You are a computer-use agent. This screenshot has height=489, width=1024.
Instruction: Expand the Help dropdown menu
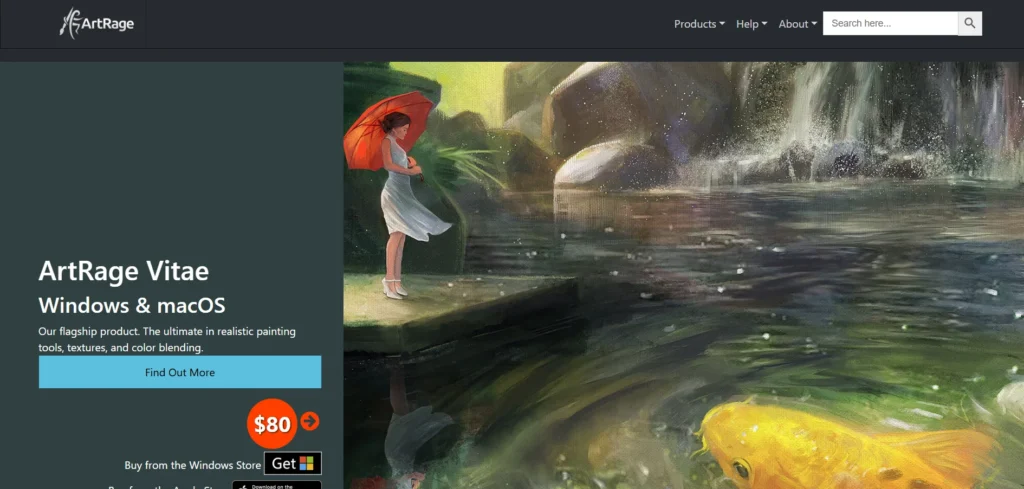(751, 24)
